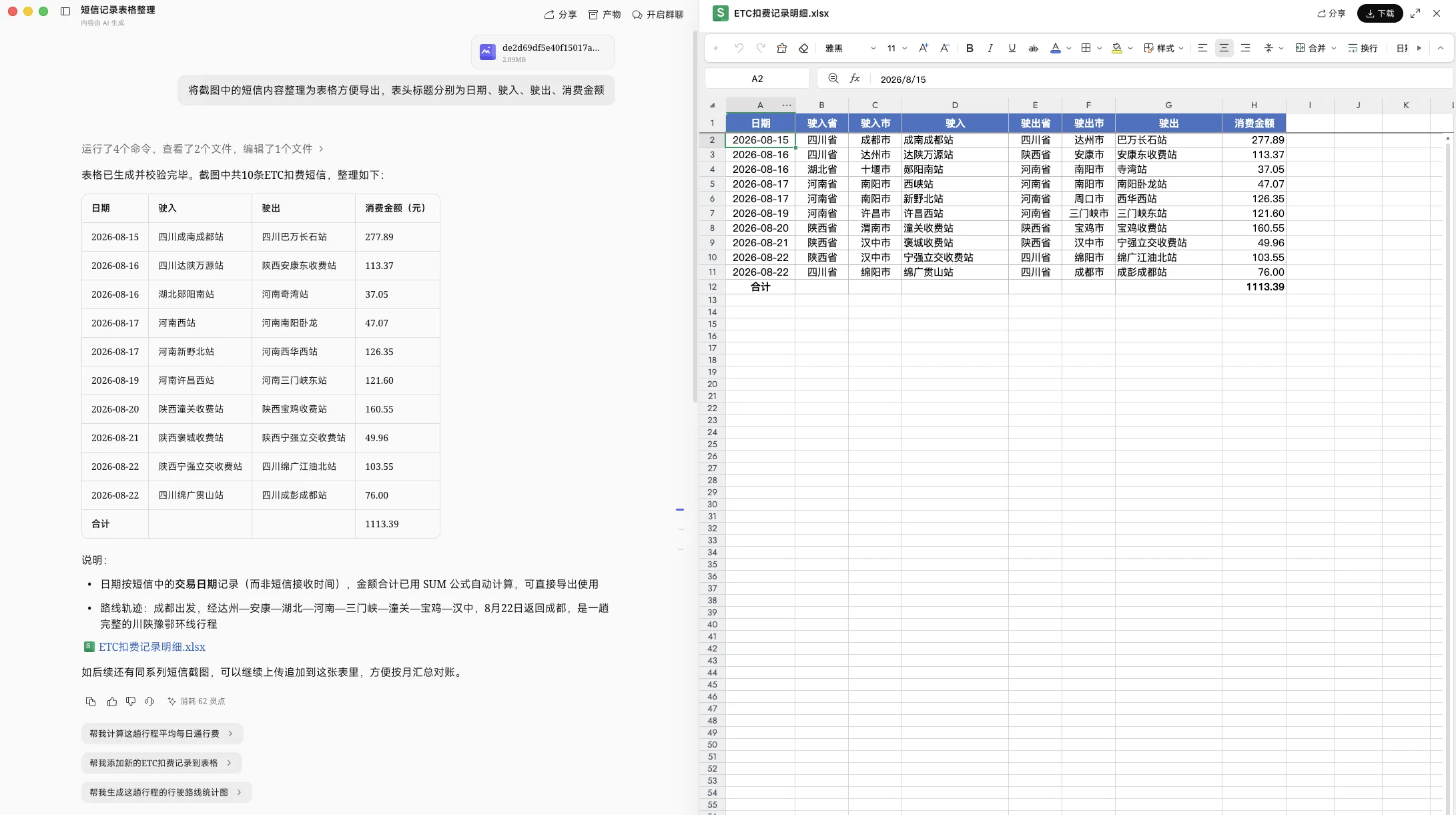Open the 雅黑 font family dropdown
The height and width of the screenshot is (815, 1456).
[x=850, y=48]
